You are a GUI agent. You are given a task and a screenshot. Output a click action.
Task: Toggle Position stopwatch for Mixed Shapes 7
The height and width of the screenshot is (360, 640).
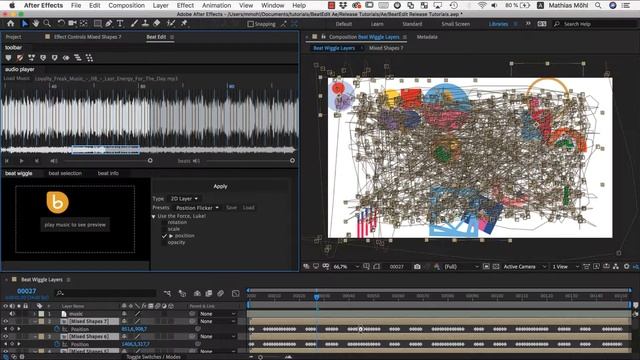57,329
